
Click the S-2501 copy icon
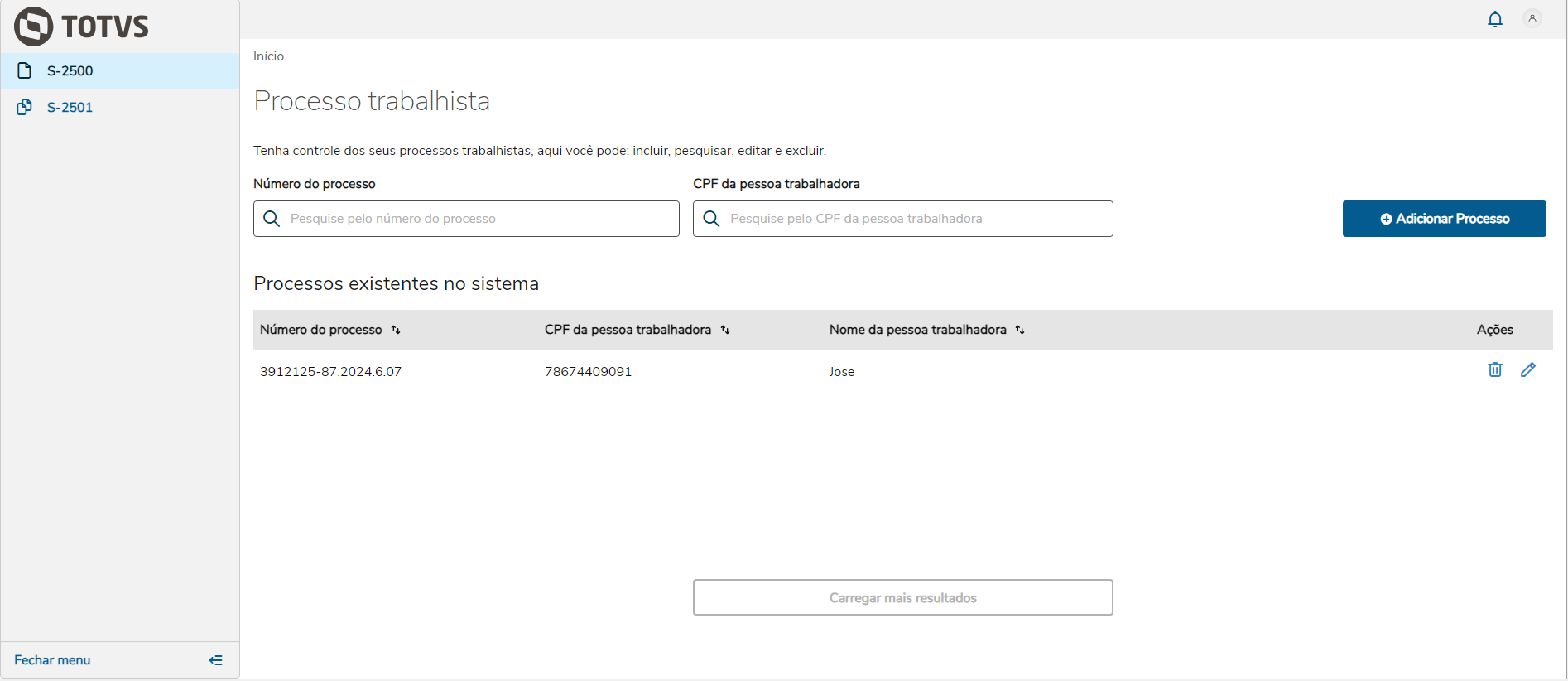pyautogui.click(x=25, y=107)
